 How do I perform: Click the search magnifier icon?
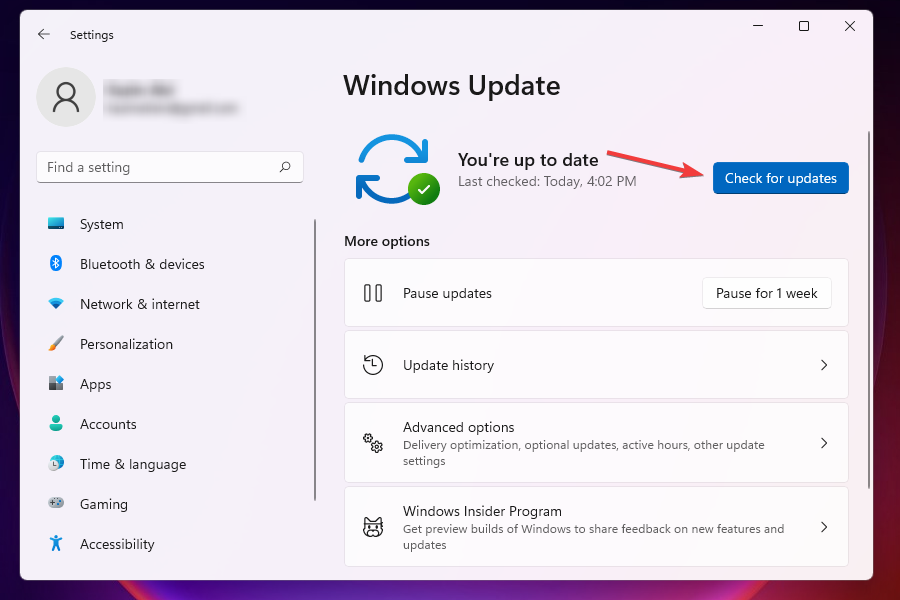[285, 167]
